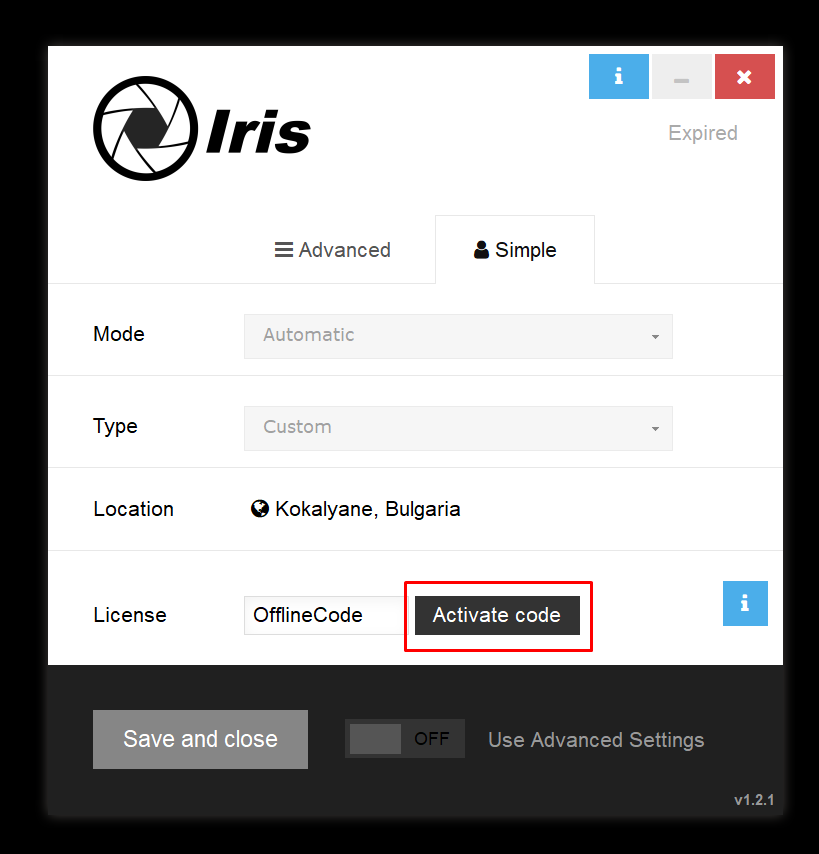
Task: Click the Activate code button
Action: tap(497, 615)
